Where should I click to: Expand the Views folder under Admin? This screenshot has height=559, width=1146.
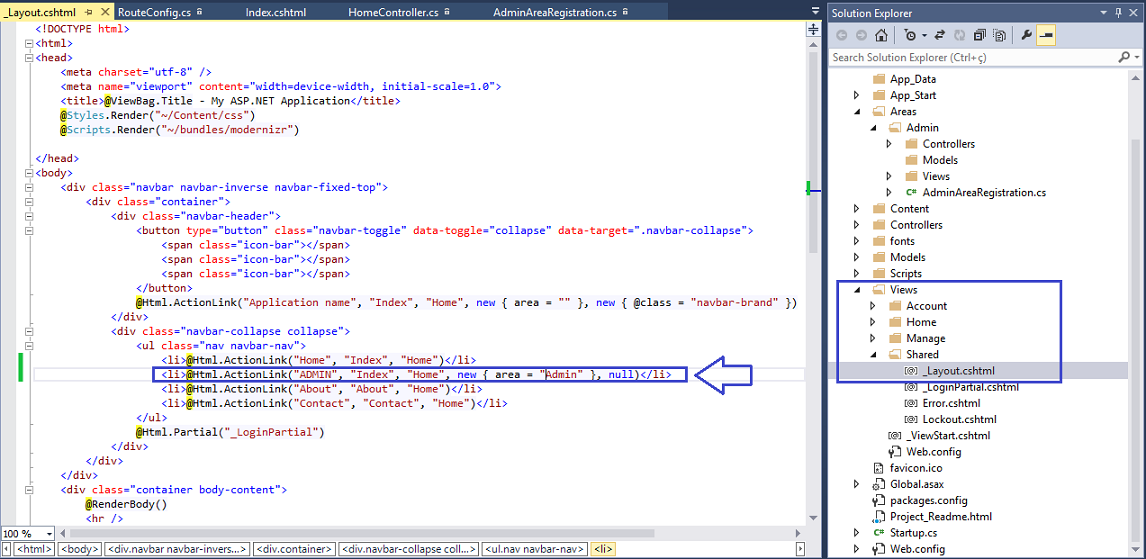889,175
